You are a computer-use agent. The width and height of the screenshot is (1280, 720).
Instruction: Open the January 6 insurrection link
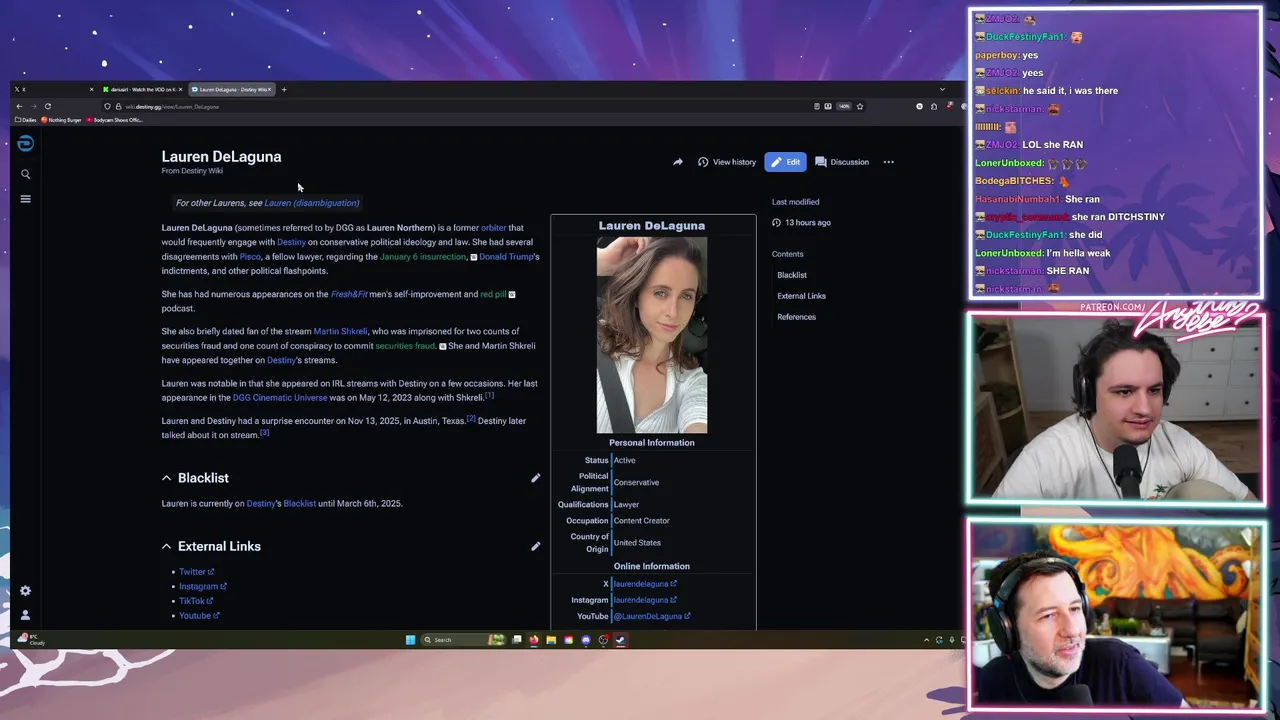[423, 257]
